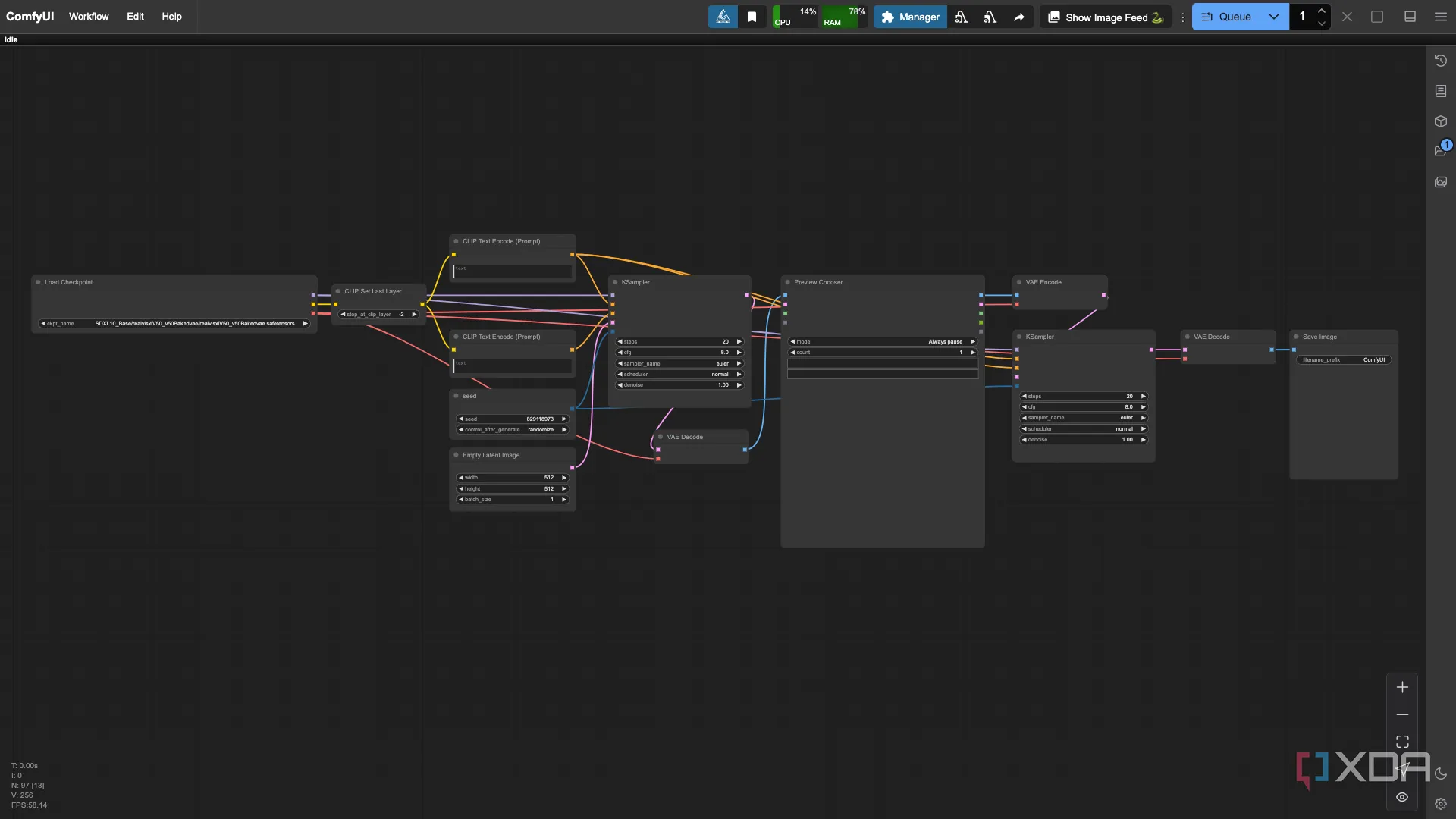Decrement batch_size in Empty Latent Image

click(x=461, y=500)
